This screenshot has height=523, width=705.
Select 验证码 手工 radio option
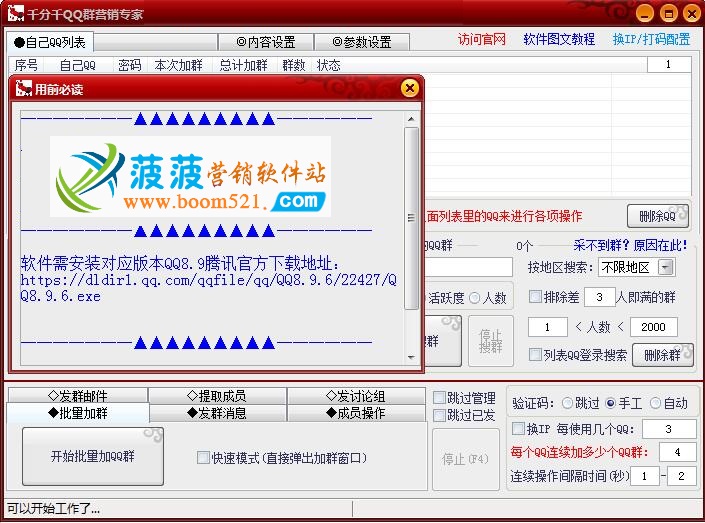point(611,403)
